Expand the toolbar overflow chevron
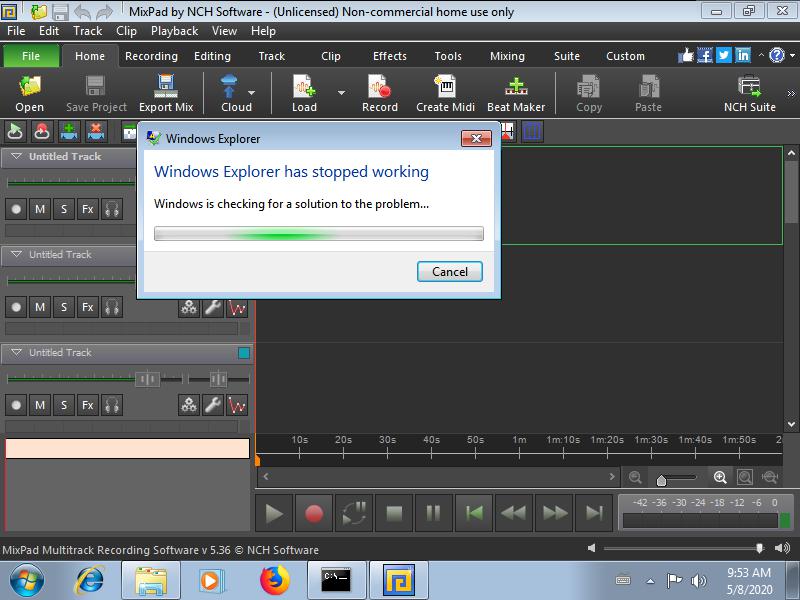The width and height of the screenshot is (800, 600). tap(791, 93)
